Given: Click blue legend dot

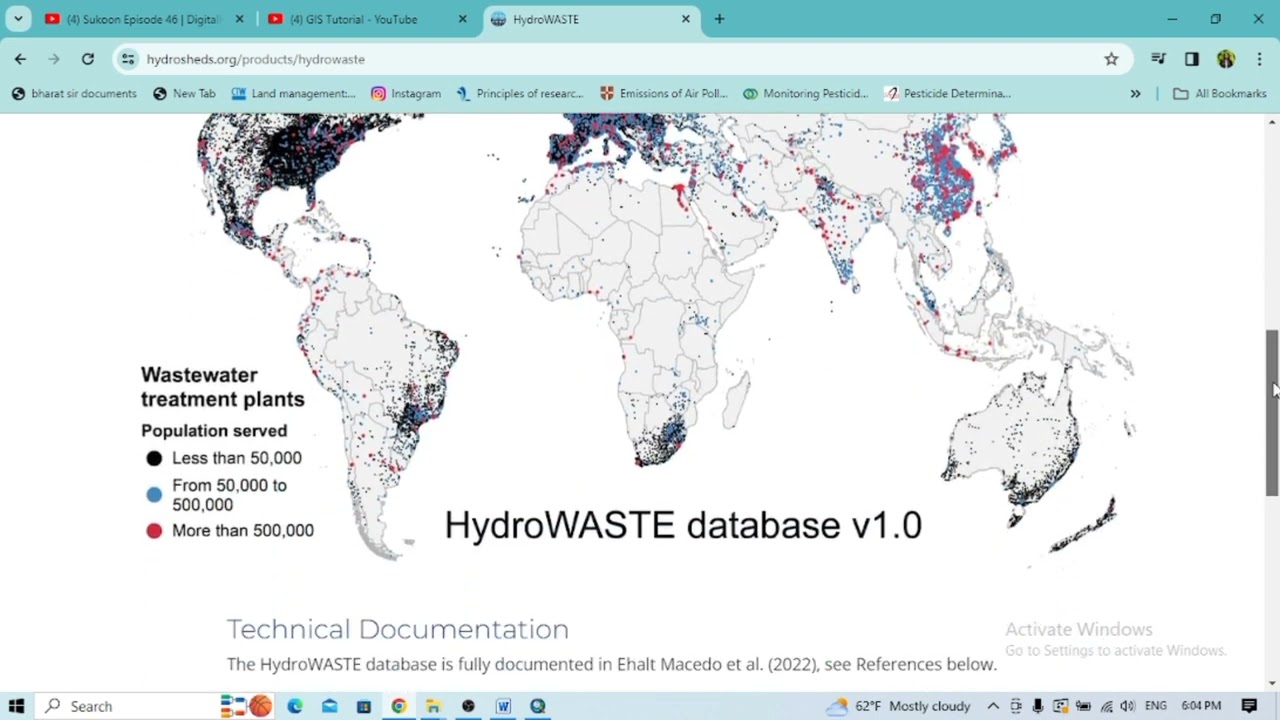Looking at the screenshot, I should 154,494.
